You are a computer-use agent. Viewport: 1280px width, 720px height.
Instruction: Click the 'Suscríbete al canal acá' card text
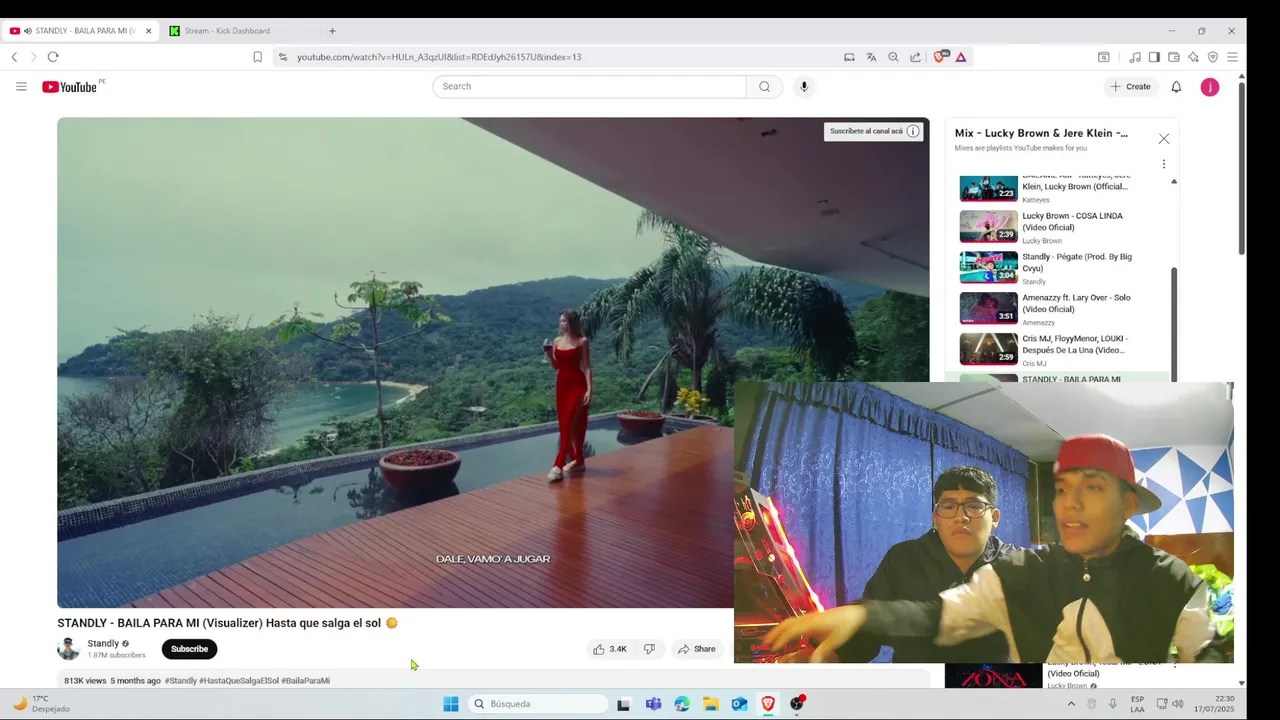866,131
